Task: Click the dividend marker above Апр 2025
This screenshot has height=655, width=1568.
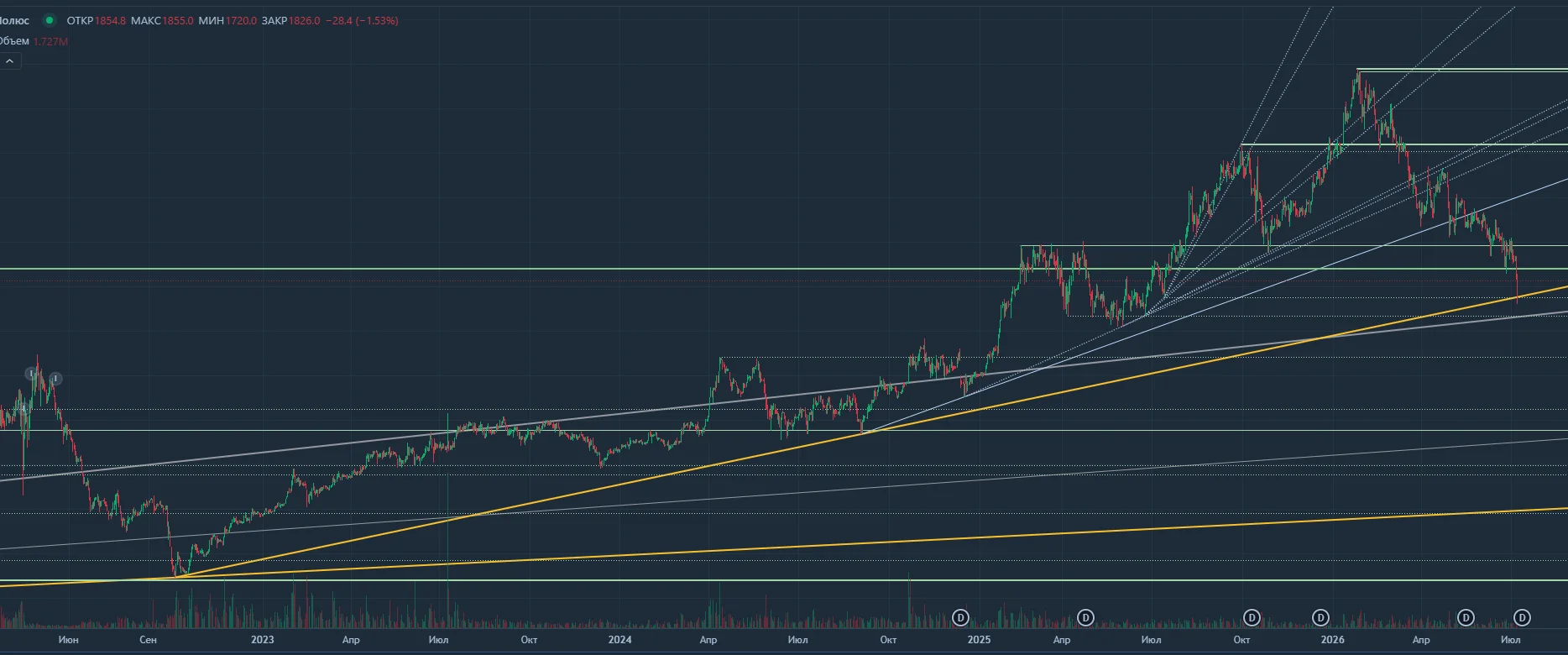Action: 1085,618
